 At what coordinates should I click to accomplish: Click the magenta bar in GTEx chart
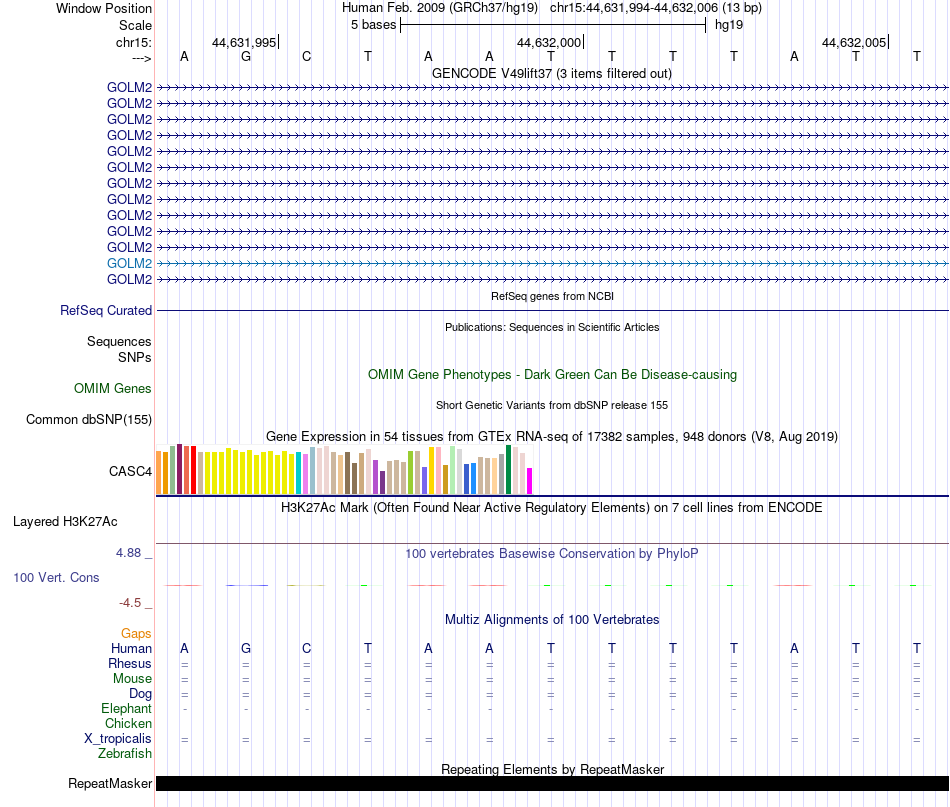(x=529, y=481)
